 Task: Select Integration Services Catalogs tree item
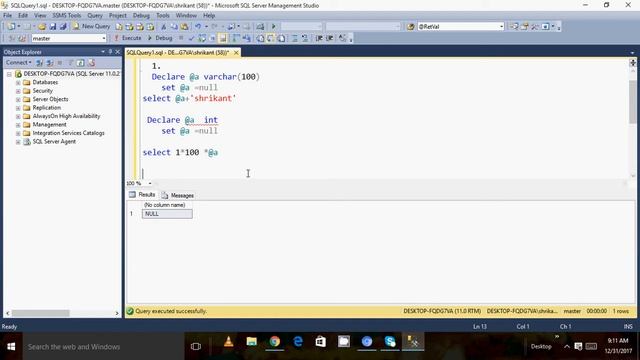coord(68,133)
